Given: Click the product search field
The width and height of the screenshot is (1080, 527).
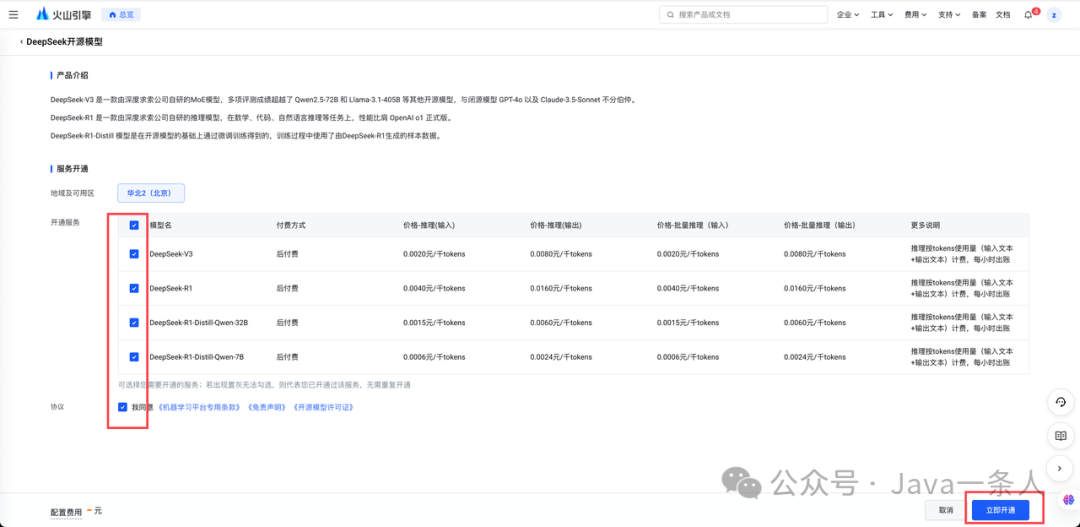Looking at the screenshot, I should pos(743,14).
